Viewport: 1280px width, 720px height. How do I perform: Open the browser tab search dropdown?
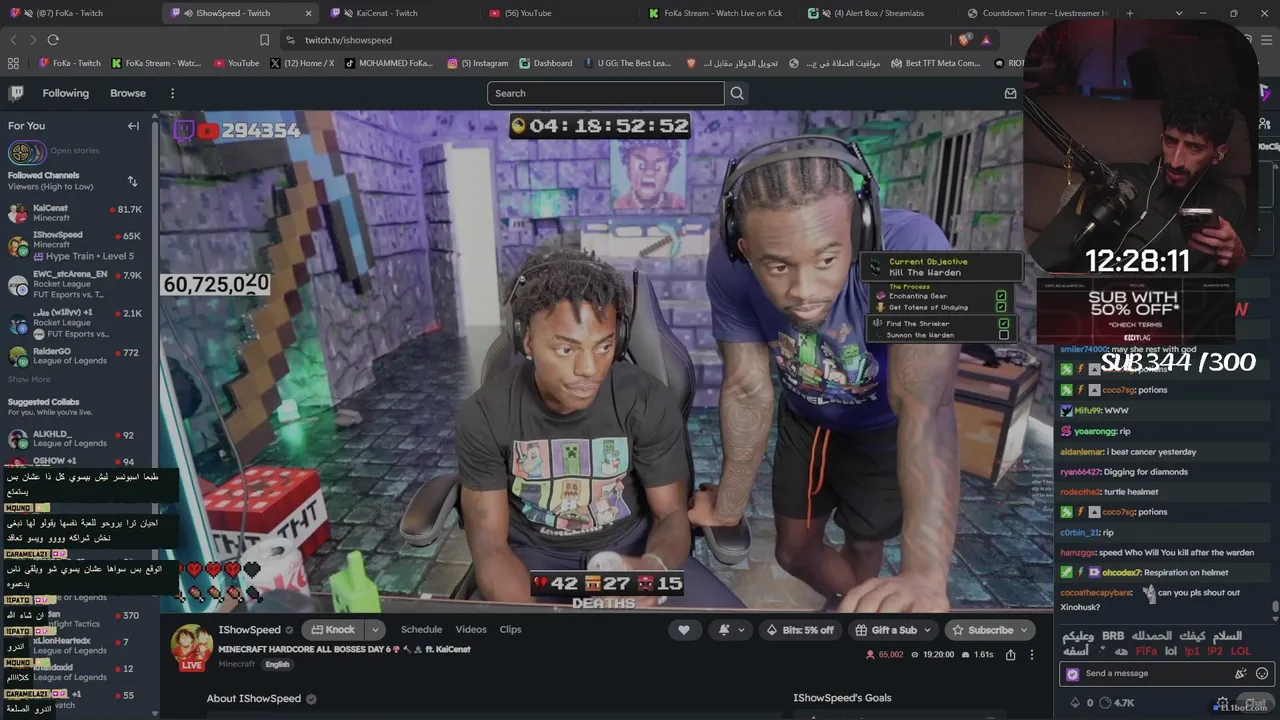click(1180, 13)
